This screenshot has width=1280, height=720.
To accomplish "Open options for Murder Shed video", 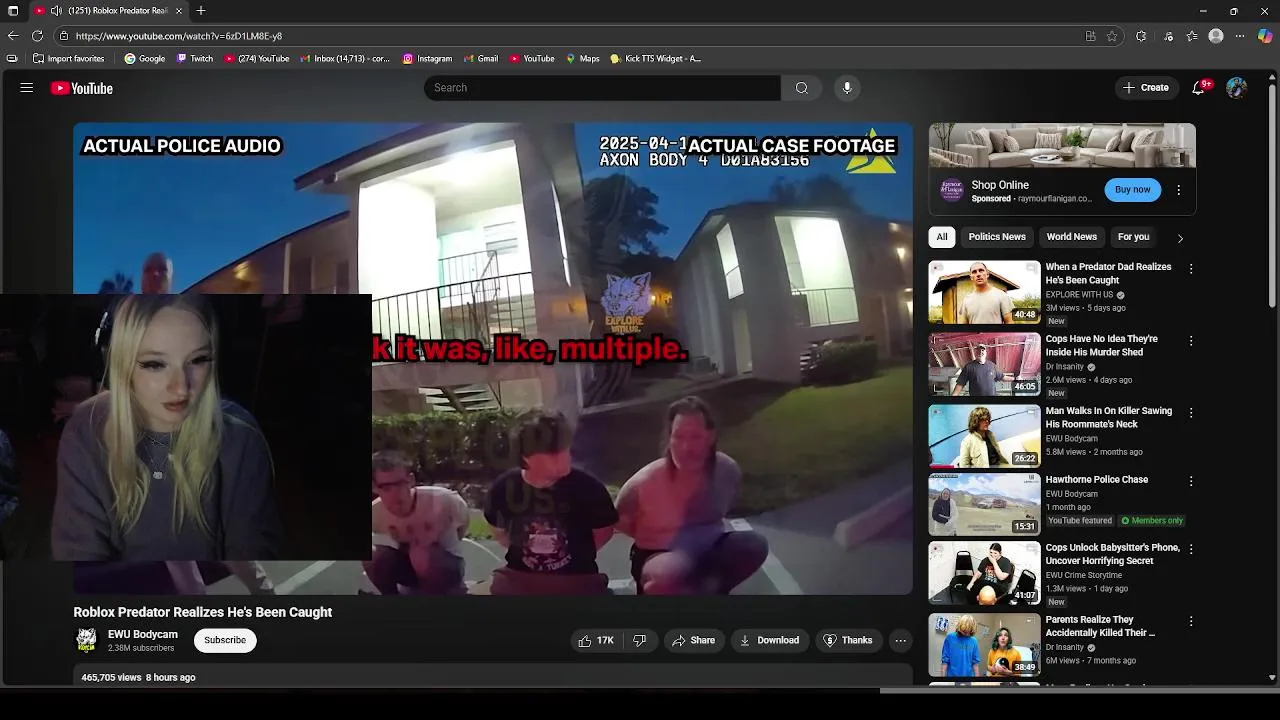I will tap(1191, 341).
